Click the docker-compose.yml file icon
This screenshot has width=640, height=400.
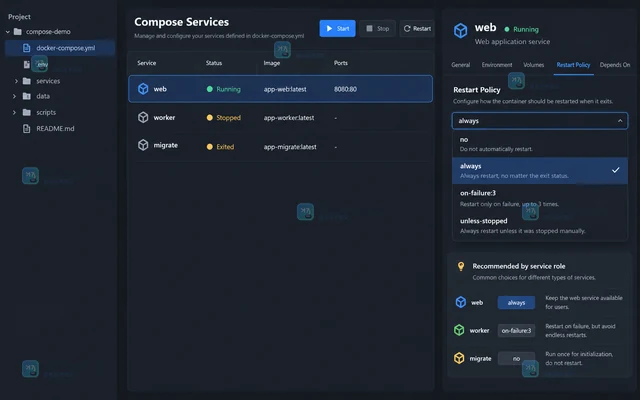(27, 48)
